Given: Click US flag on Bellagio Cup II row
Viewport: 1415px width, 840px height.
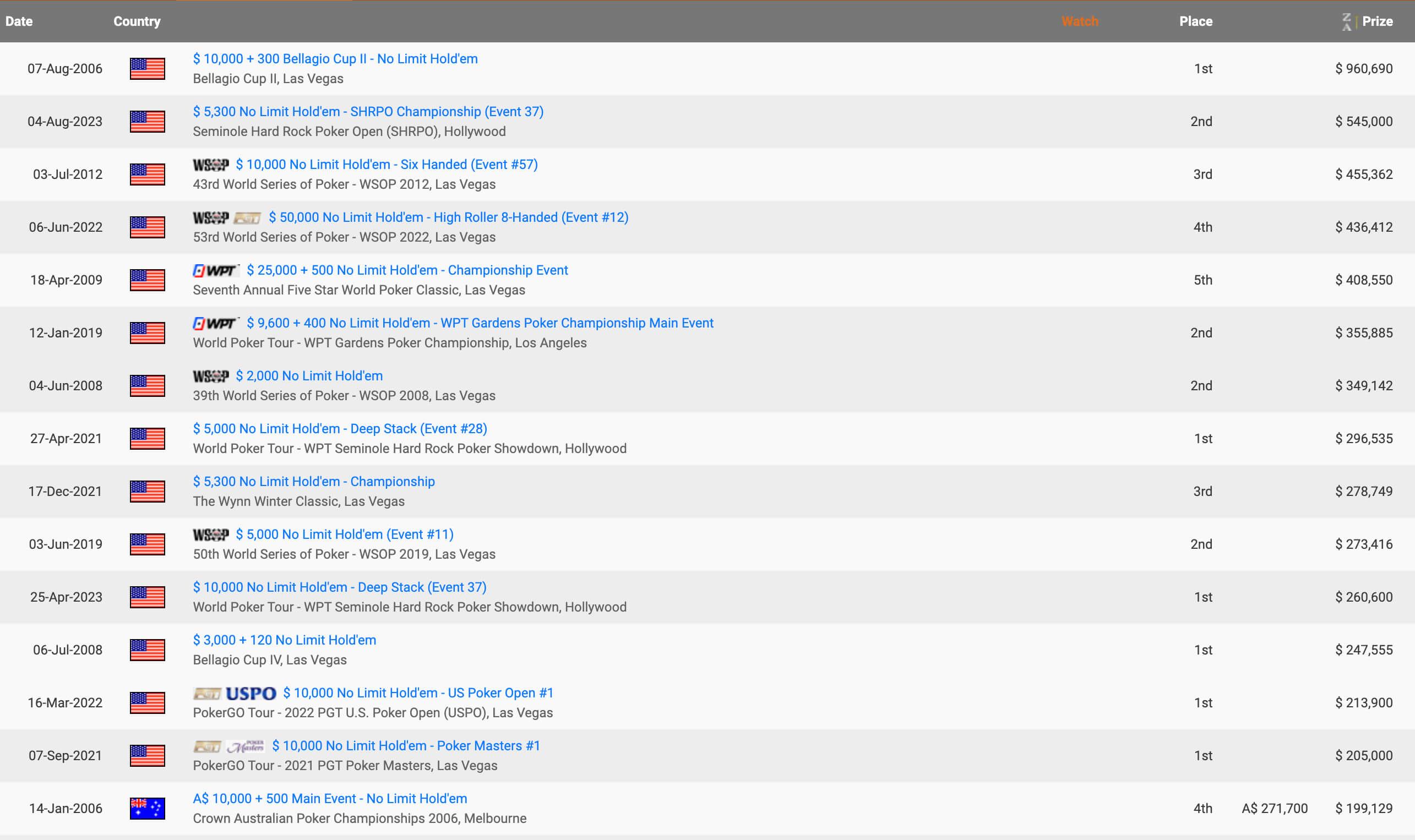Looking at the screenshot, I should coord(147,68).
